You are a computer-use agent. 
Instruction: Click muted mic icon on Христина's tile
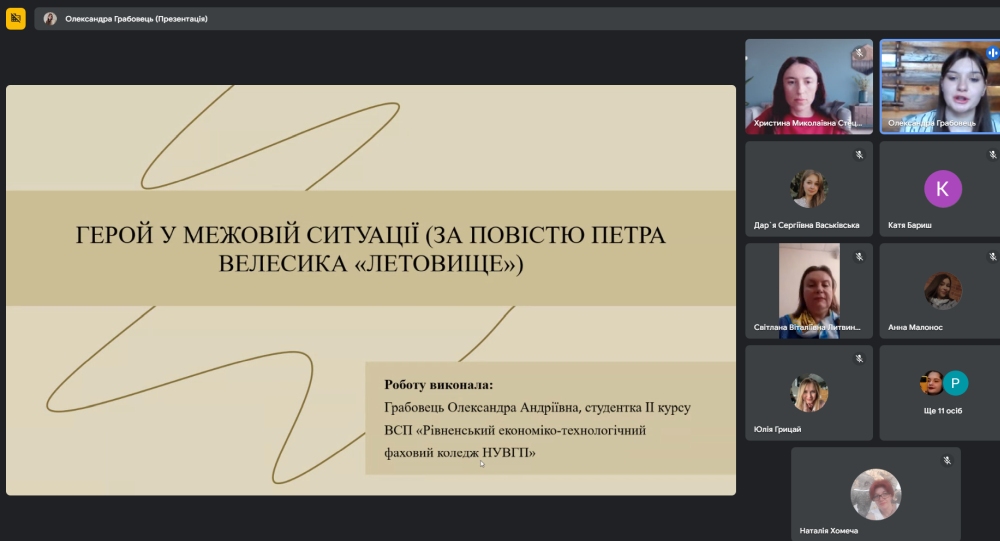tap(858, 53)
